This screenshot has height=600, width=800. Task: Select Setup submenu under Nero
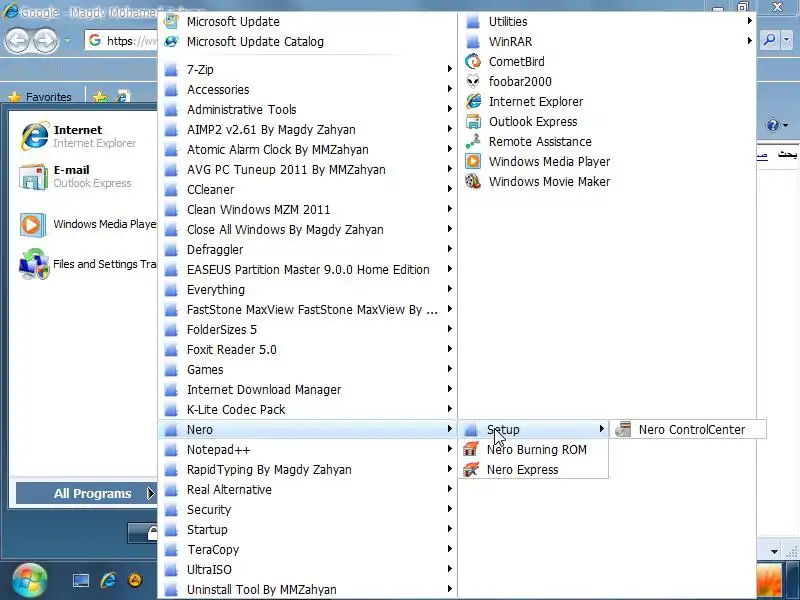(533, 430)
